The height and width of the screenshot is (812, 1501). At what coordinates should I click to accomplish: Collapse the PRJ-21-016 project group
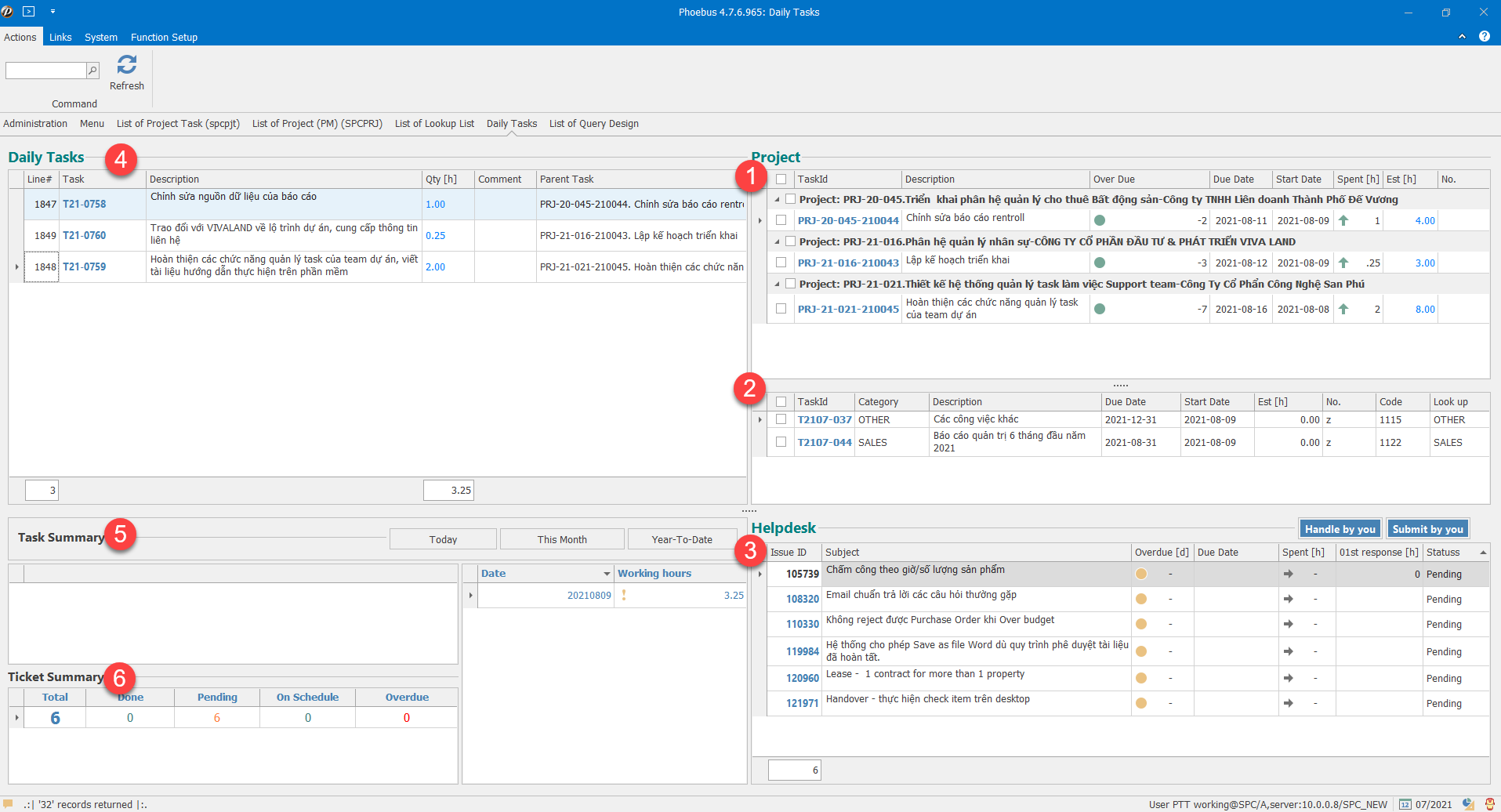777,242
